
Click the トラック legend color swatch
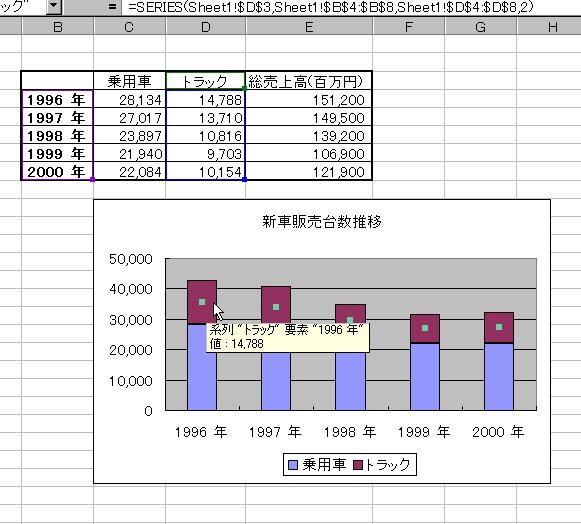tap(358, 465)
